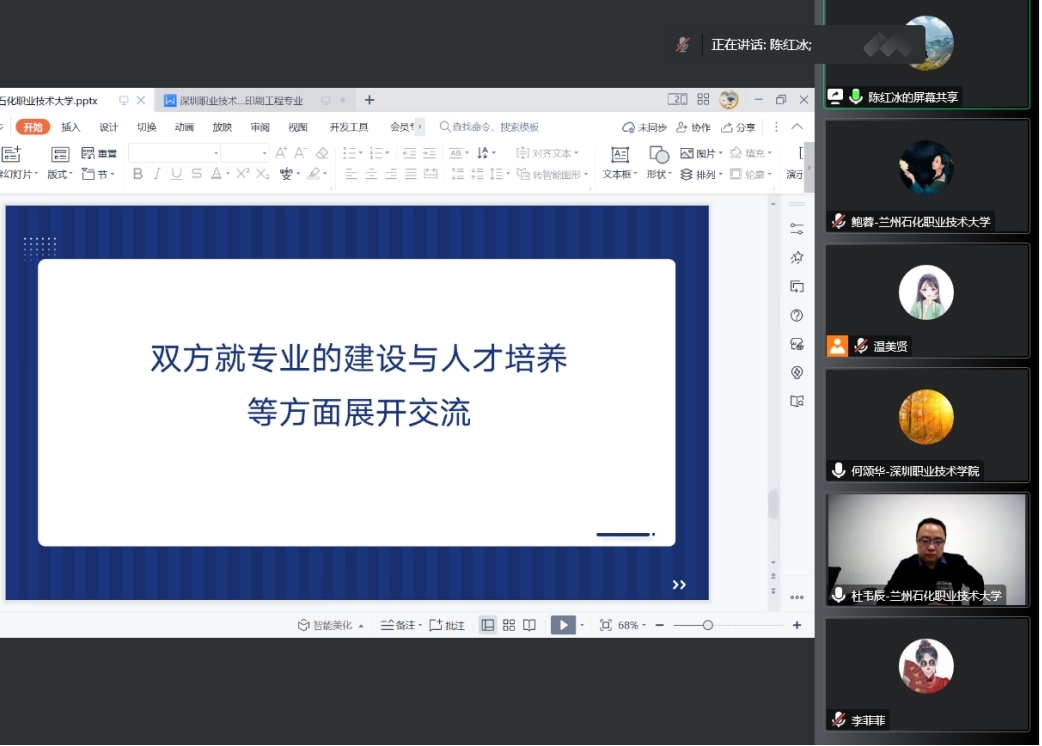Open the help icon in right sidebar
Viewport: 1042px width, 746px height.
(x=797, y=315)
